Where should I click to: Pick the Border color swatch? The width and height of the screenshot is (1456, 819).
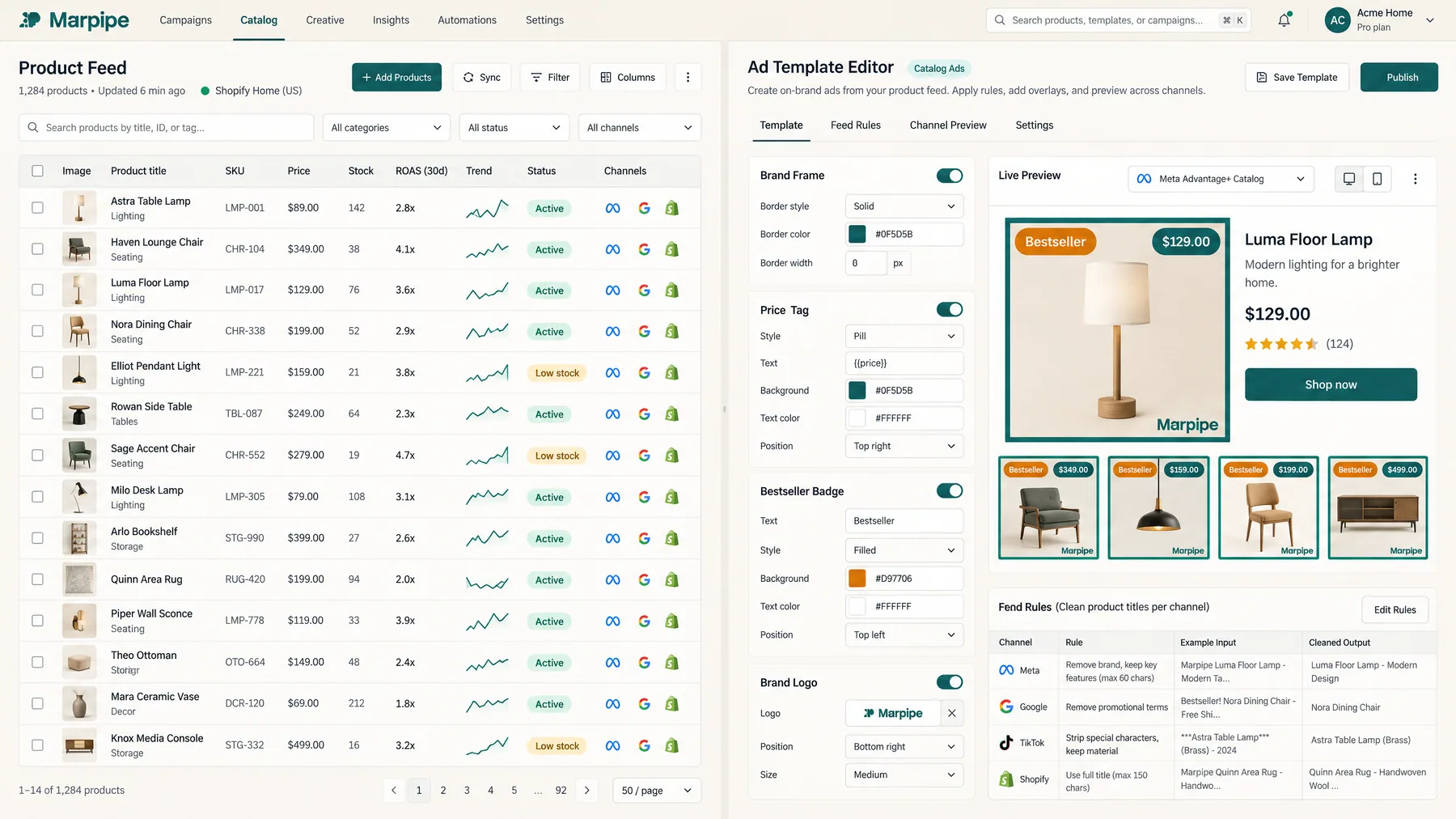click(x=857, y=235)
